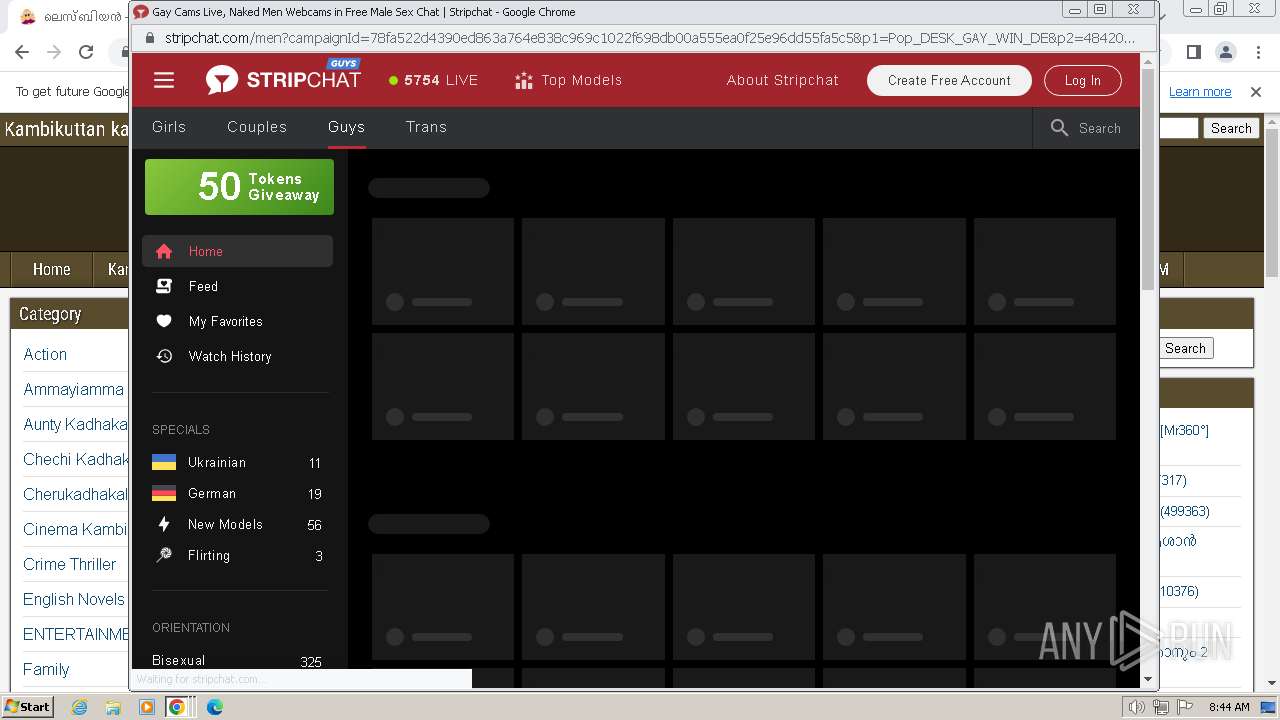Click the 5754 LIVE indicator
The image size is (1280, 720).
(x=434, y=80)
